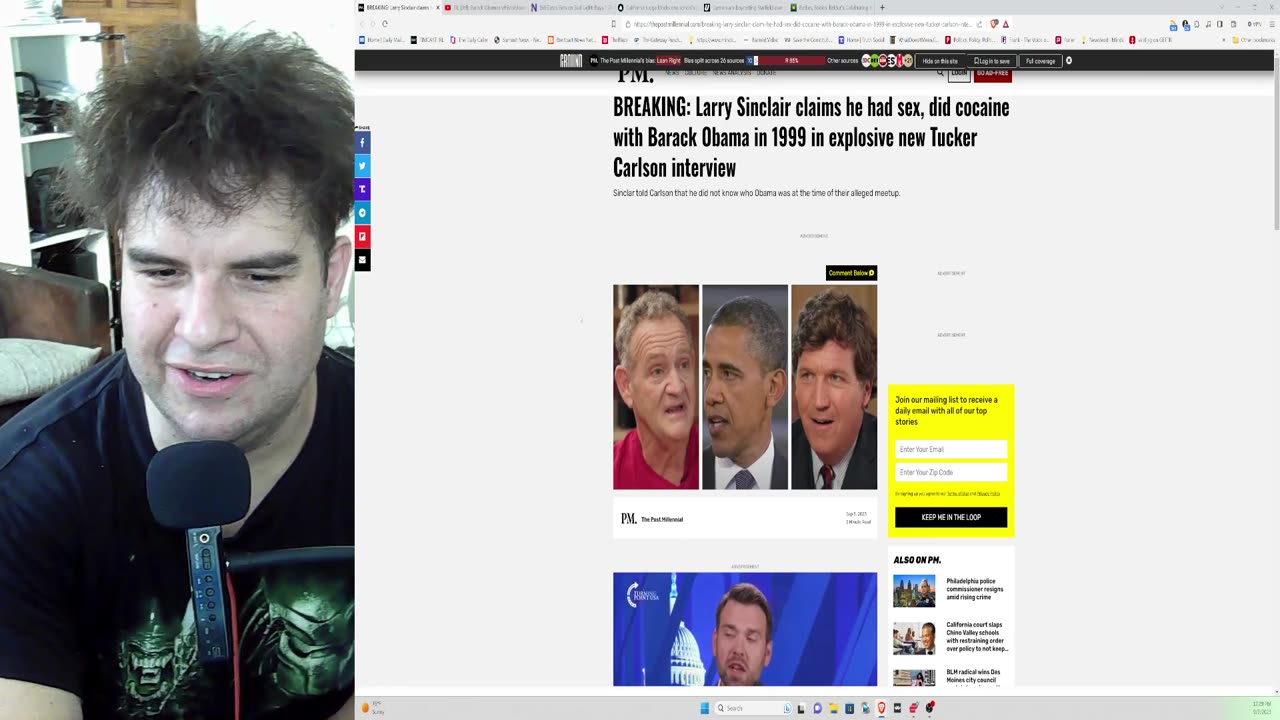
Task: Click the site search magnifier icon
Action: 940,73
